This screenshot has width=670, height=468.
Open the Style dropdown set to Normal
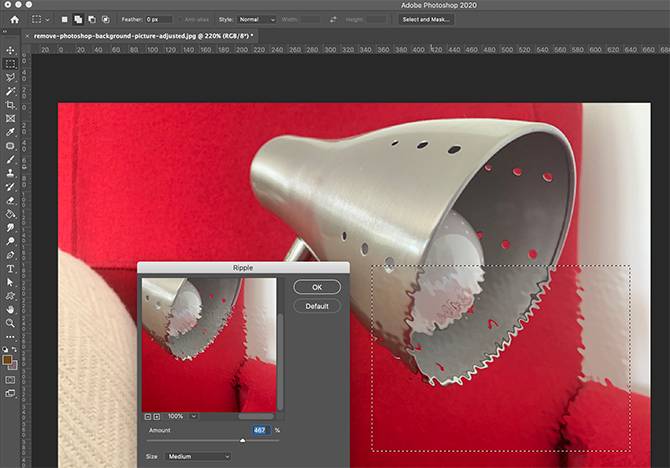click(256, 19)
